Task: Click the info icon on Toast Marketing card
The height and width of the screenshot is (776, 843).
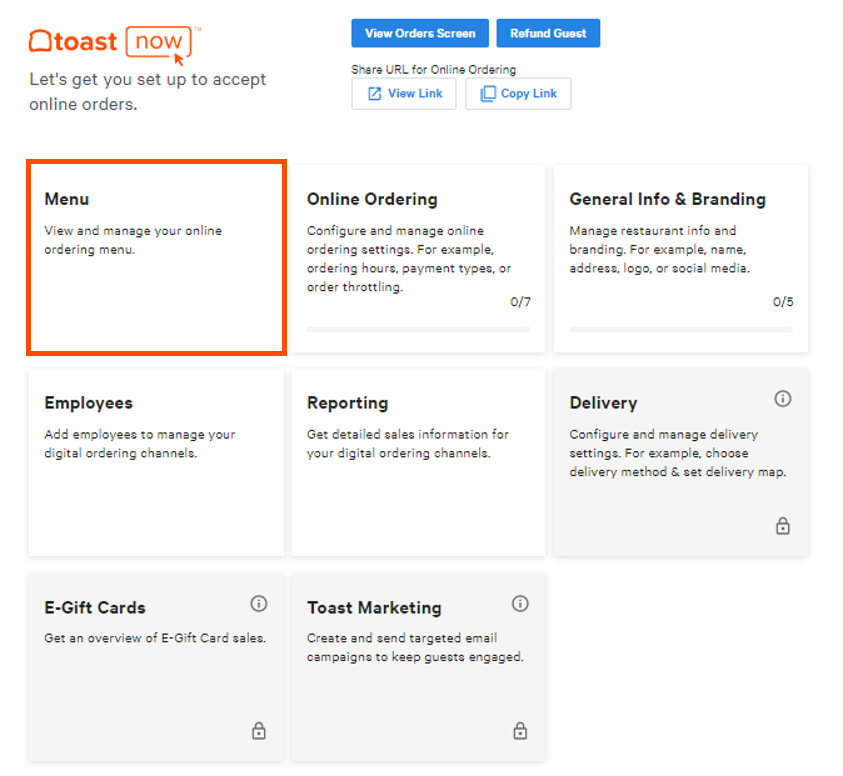Action: (x=520, y=603)
